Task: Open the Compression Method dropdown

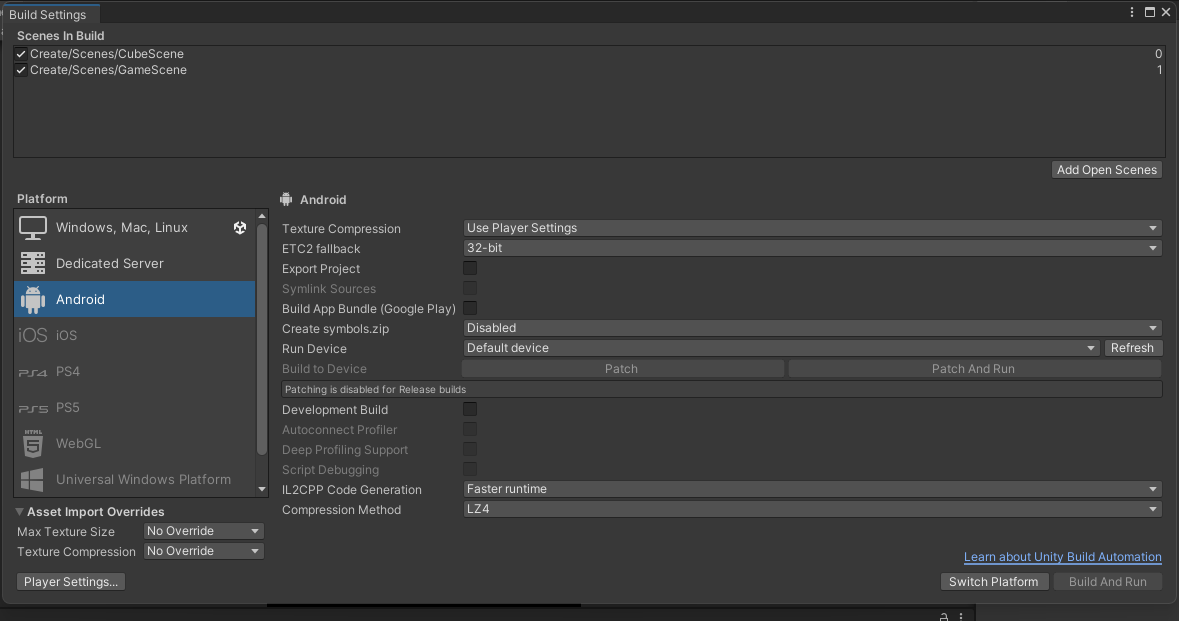Action: click(x=812, y=509)
